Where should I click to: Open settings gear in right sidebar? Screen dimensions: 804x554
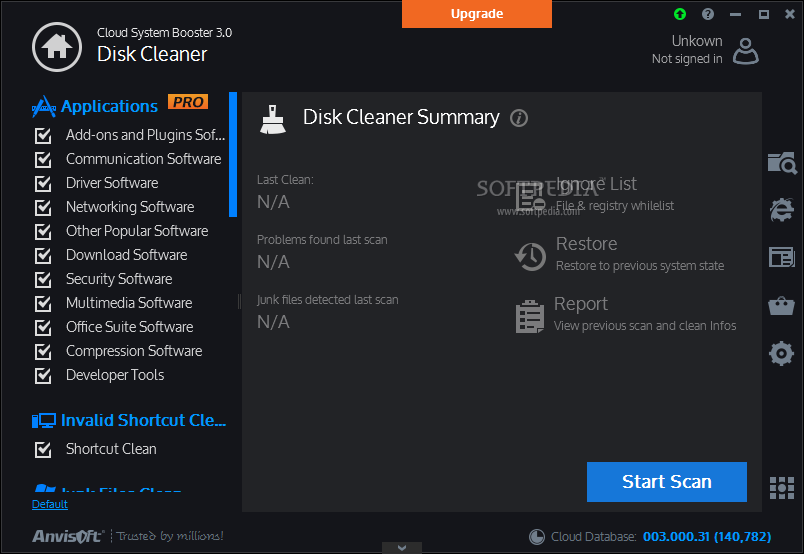coord(781,353)
